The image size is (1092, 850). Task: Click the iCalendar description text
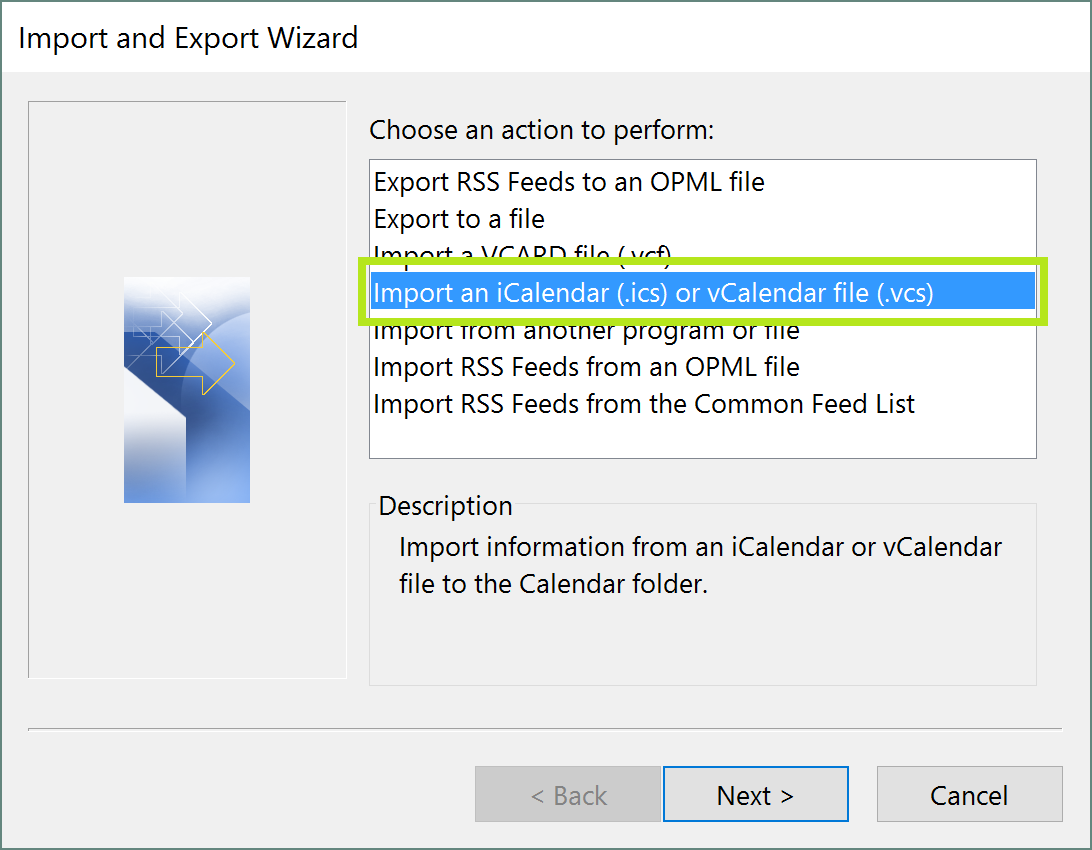(x=700, y=565)
